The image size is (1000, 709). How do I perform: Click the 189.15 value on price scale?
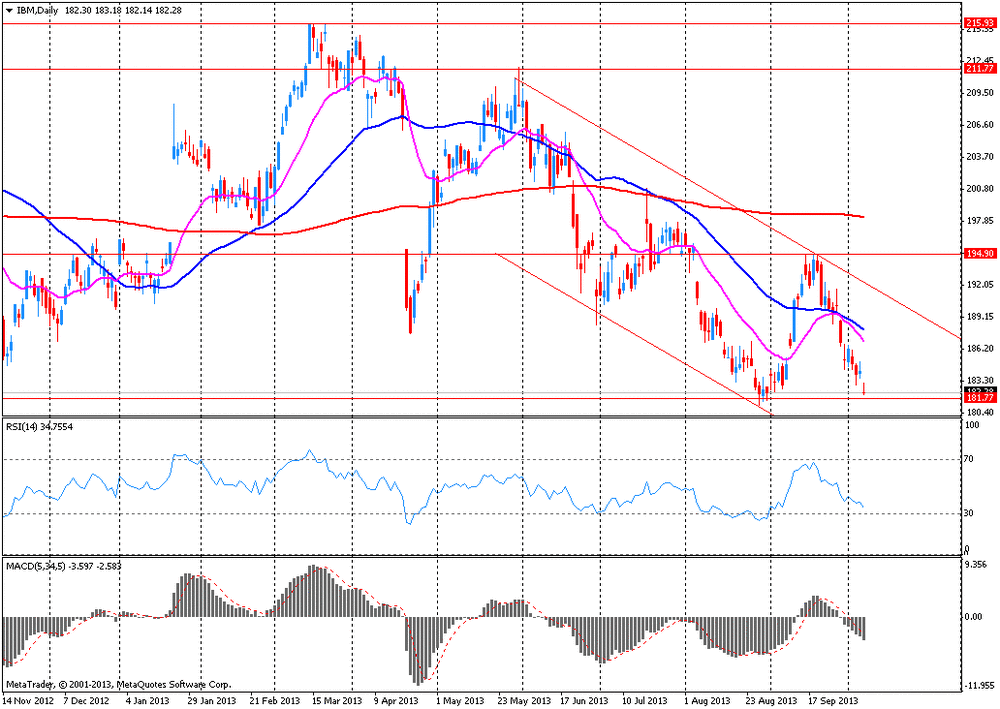[x=980, y=316]
